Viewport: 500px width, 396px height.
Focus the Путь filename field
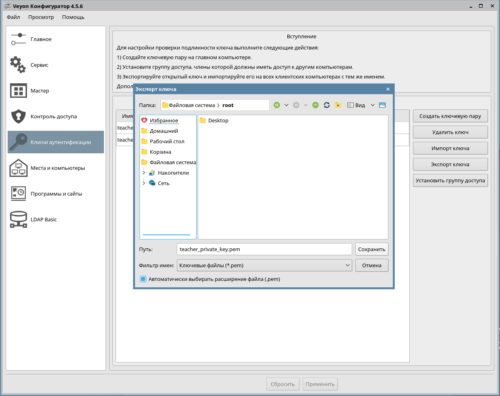tap(264, 249)
